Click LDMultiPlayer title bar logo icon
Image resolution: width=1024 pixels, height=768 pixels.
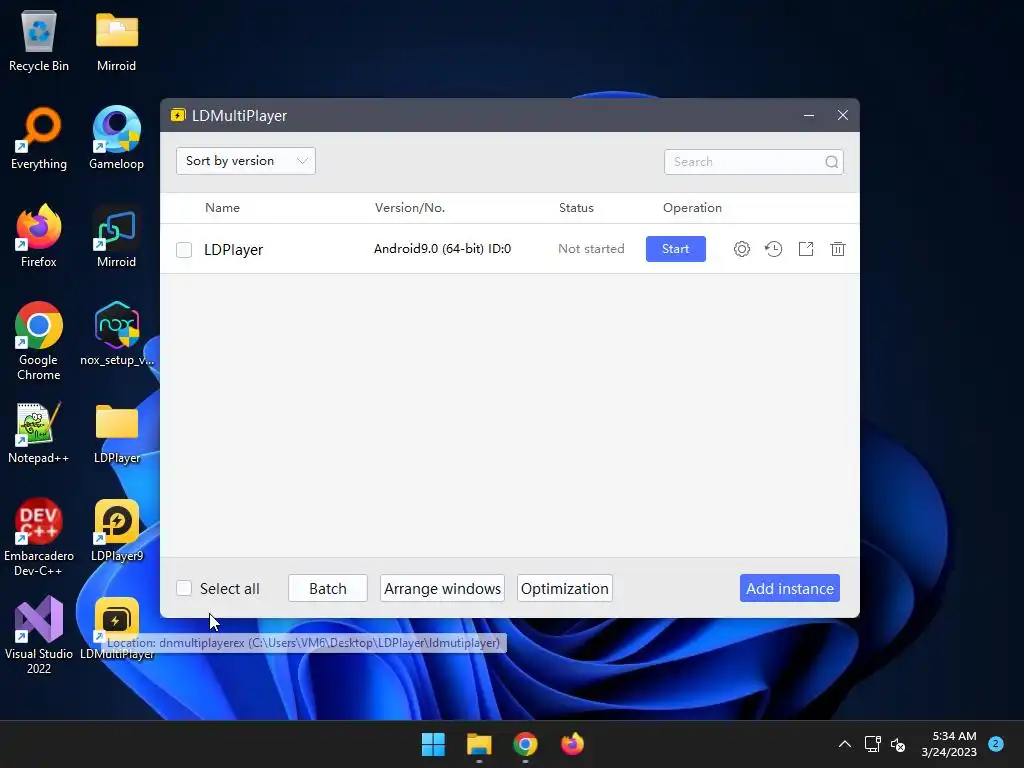[x=178, y=116]
